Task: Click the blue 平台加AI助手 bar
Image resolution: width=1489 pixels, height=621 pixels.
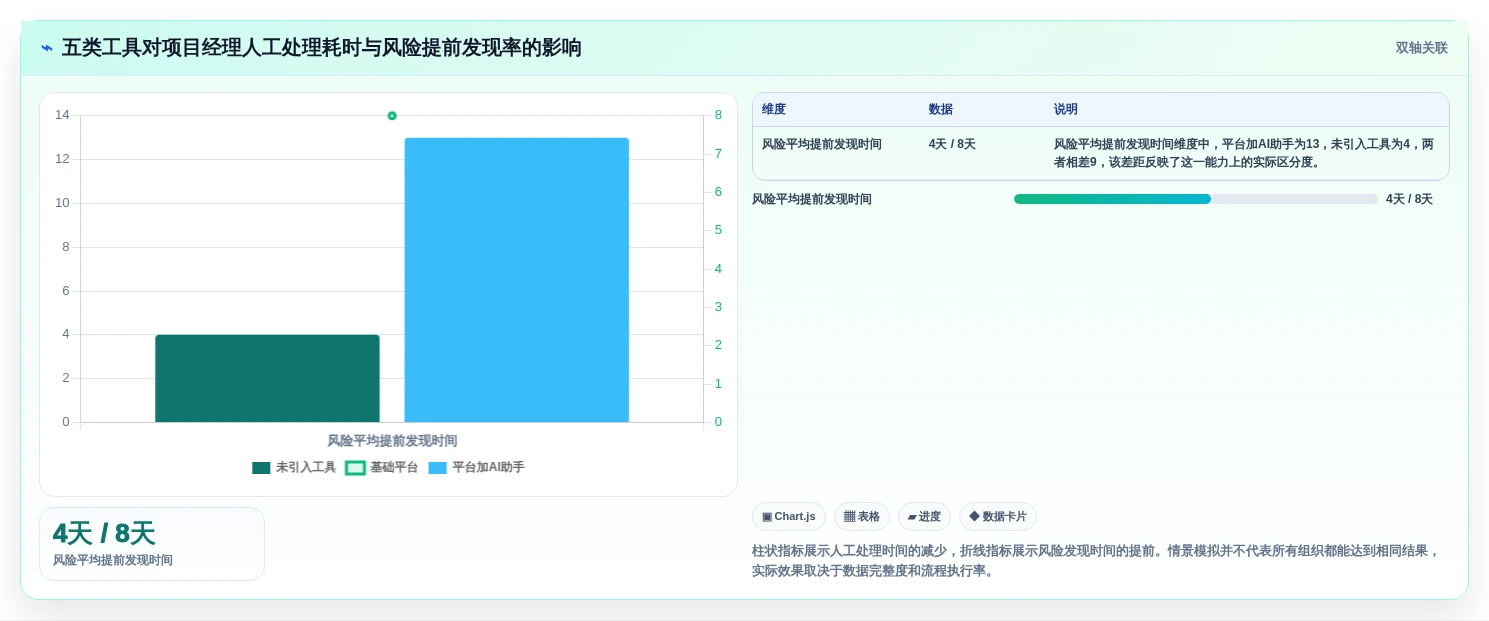Action: 517,280
